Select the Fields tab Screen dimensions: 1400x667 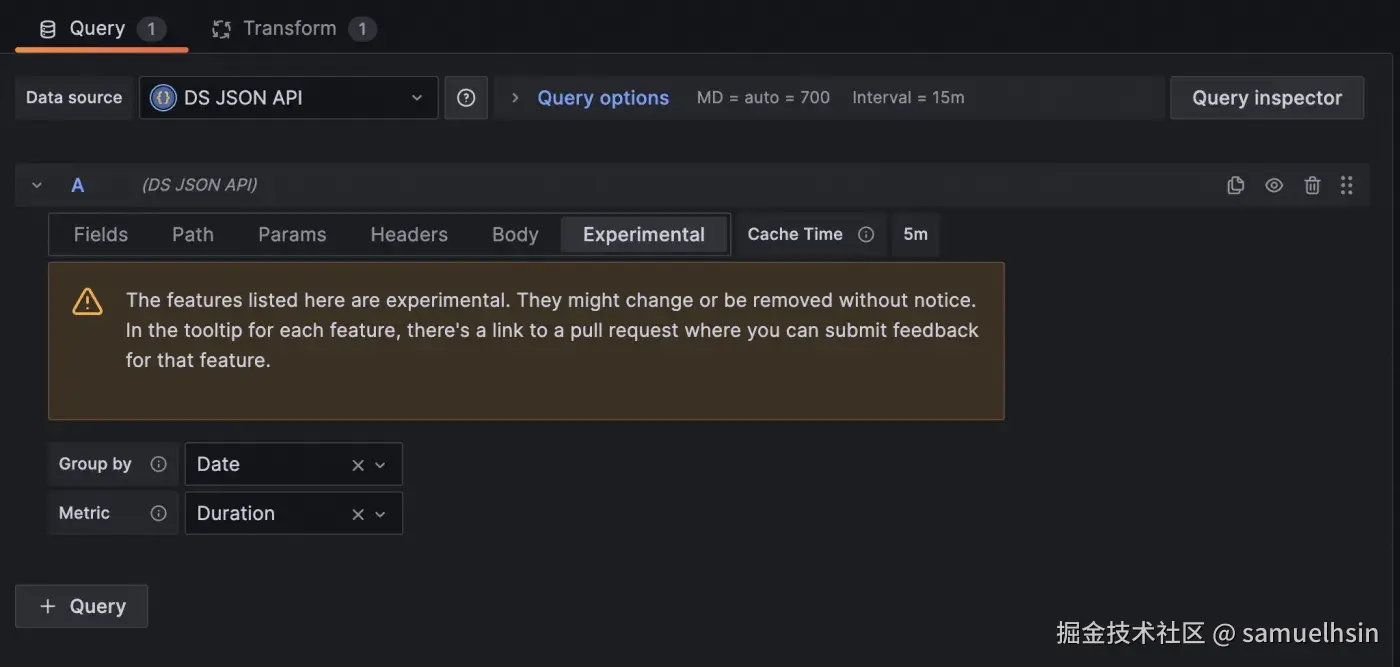(x=101, y=235)
